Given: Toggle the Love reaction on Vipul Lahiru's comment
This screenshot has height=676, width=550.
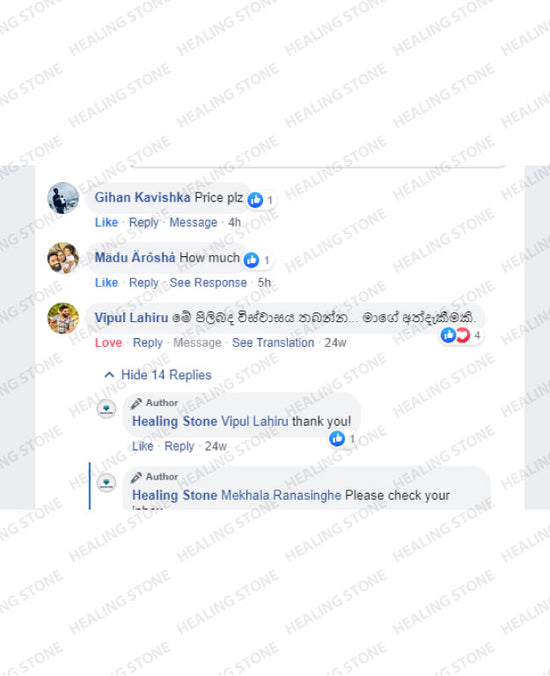Looking at the screenshot, I should click(108, 343).
